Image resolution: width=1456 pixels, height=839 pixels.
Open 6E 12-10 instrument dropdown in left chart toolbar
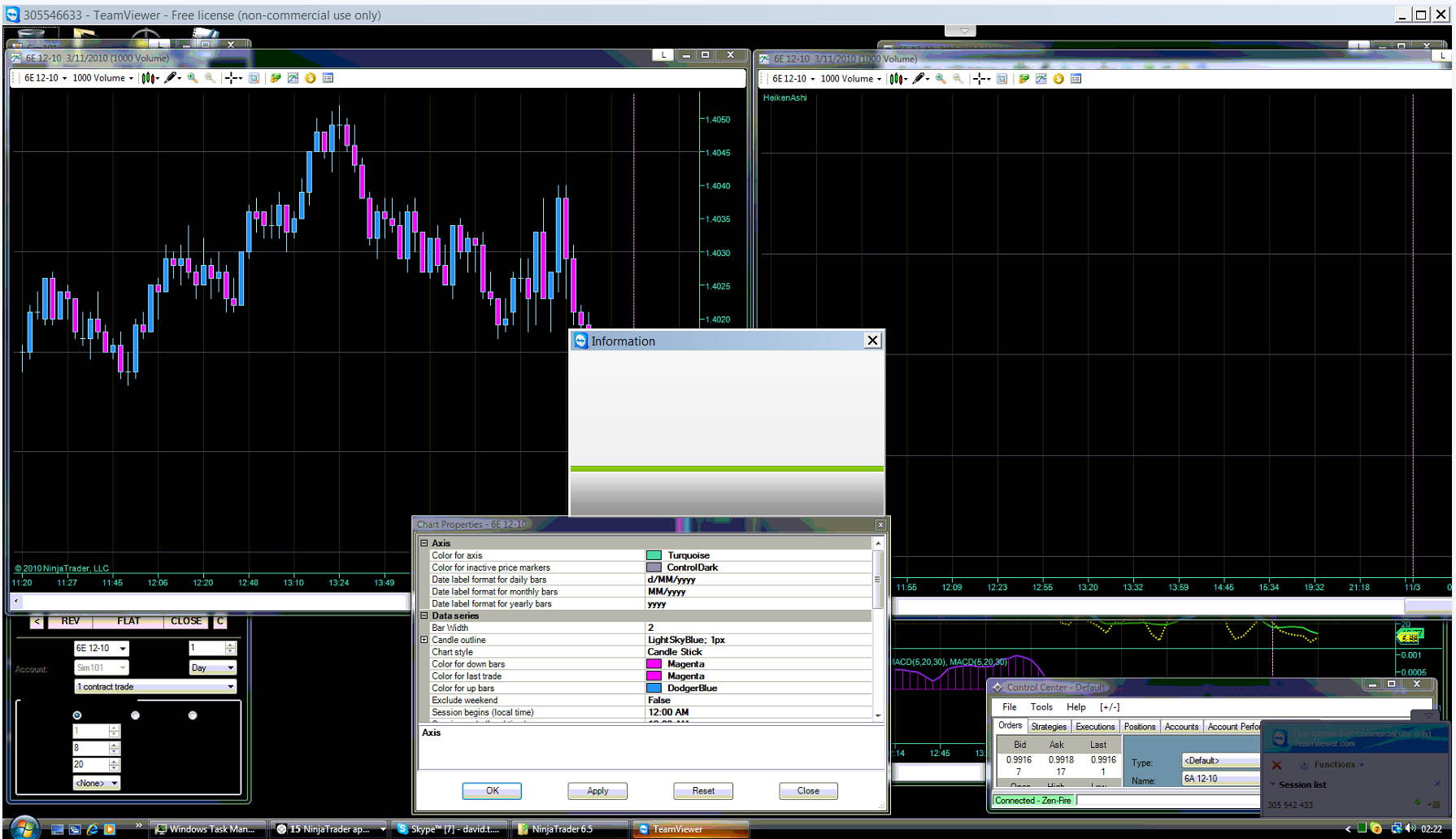pyautogui.click(x=46, y=78)
